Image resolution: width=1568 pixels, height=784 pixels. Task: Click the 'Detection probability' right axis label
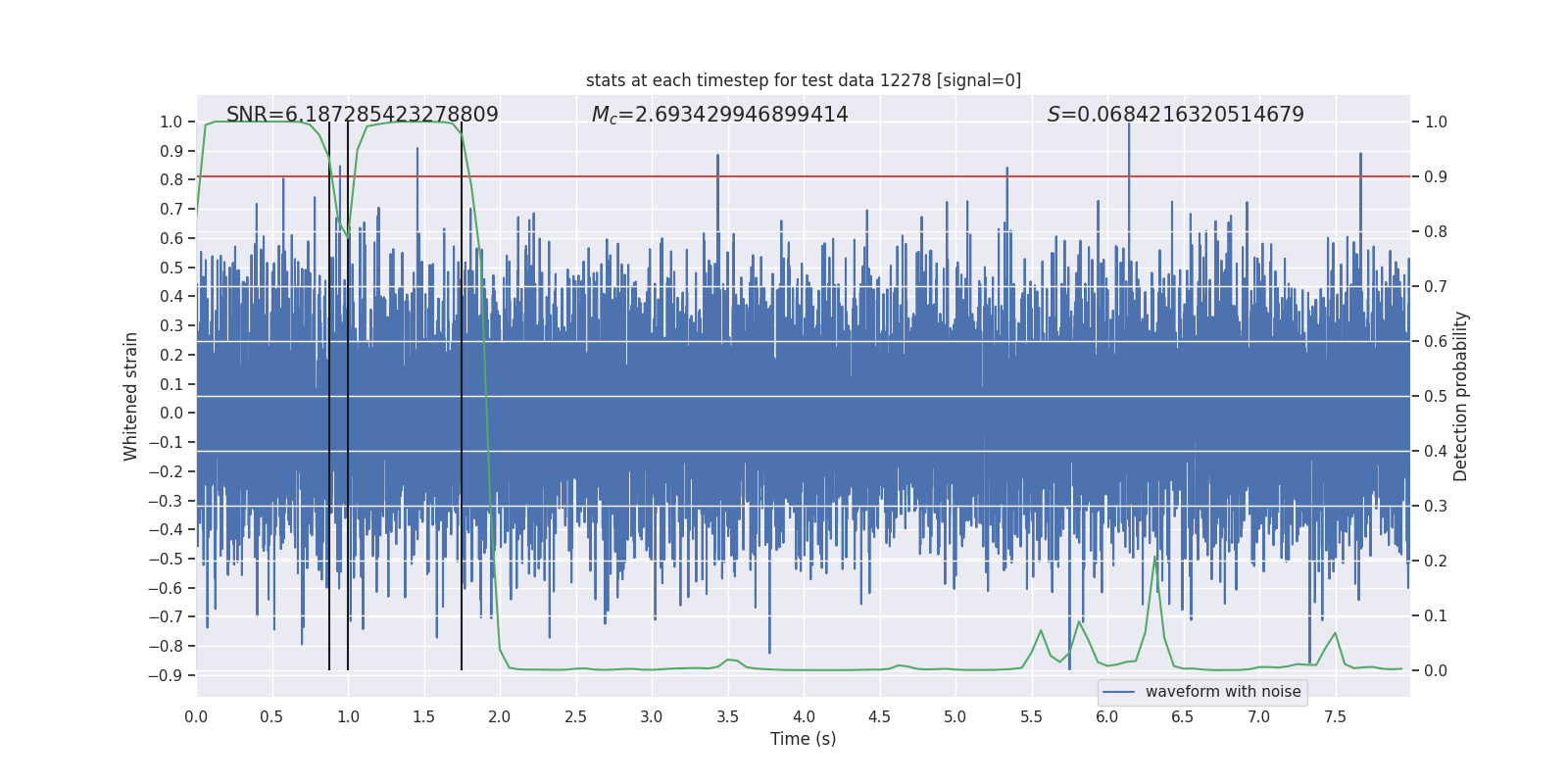(x=1461, y=396)
